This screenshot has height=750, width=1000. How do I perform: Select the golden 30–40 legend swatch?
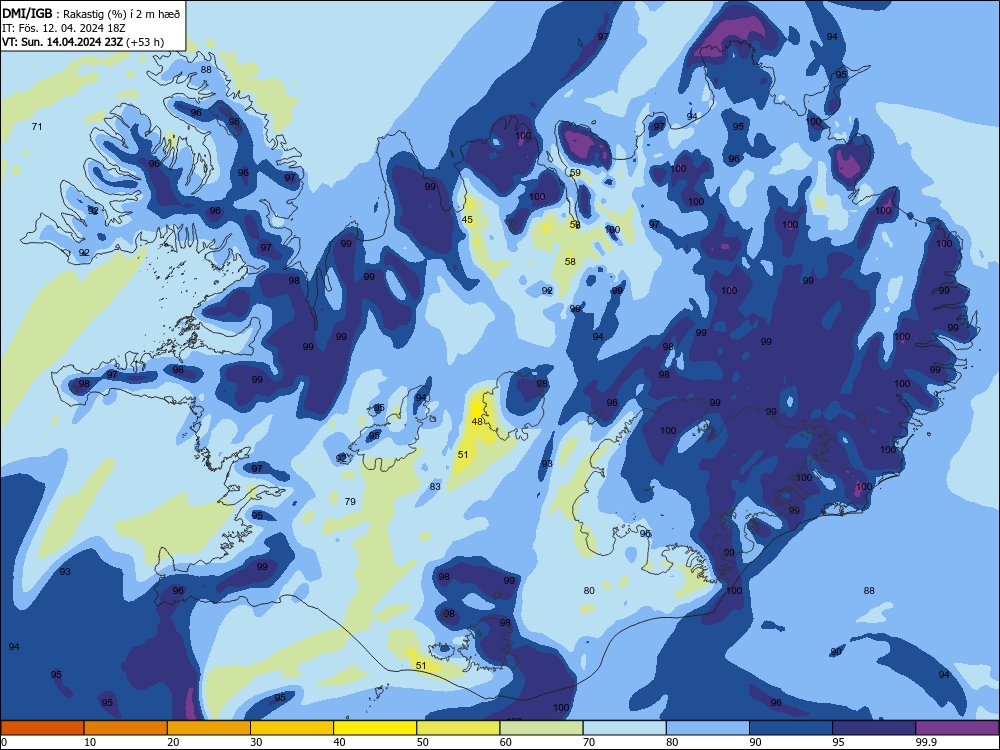[292, 728]
